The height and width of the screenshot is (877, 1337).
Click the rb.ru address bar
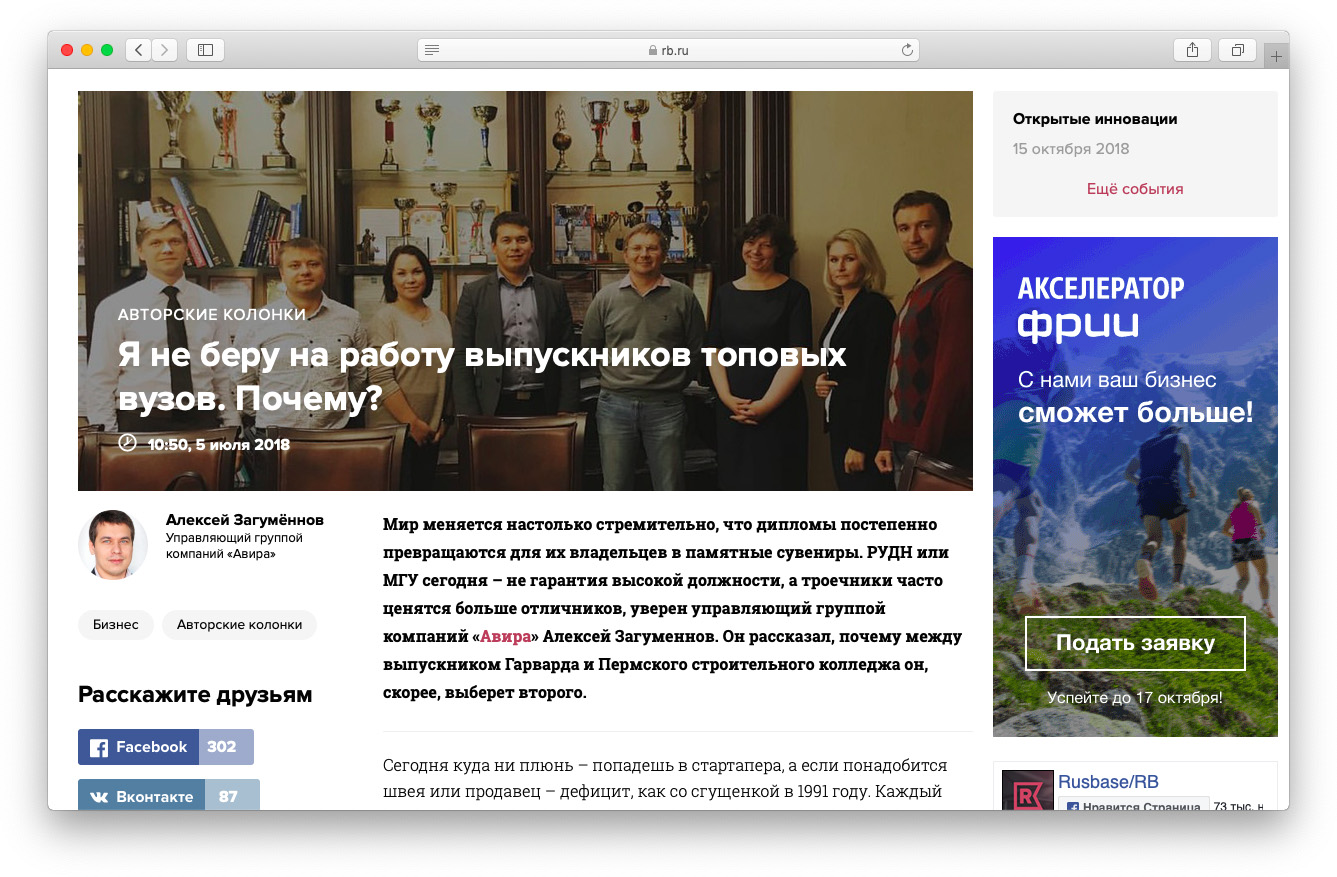pyautogui.click(x=668, y=49)
